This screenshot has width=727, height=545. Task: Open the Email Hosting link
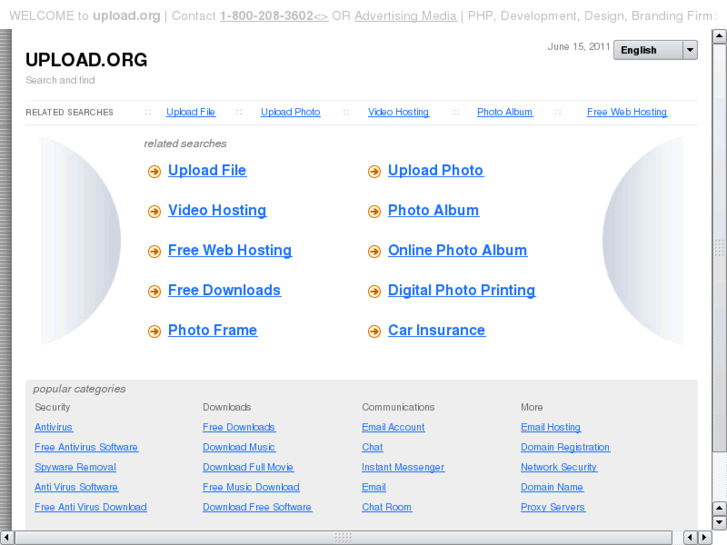550,427
